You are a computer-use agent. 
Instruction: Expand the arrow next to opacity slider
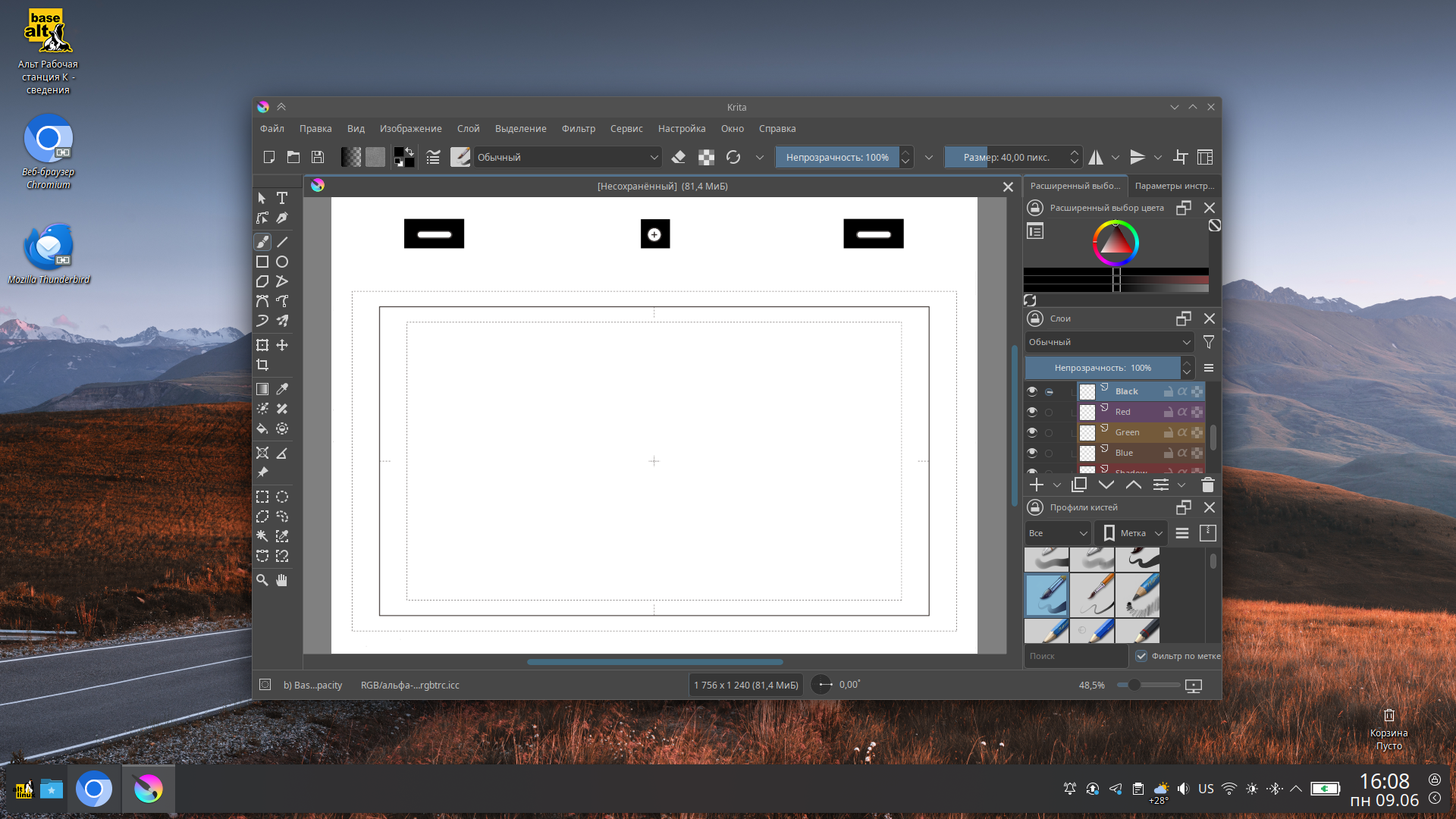point(929,157)
